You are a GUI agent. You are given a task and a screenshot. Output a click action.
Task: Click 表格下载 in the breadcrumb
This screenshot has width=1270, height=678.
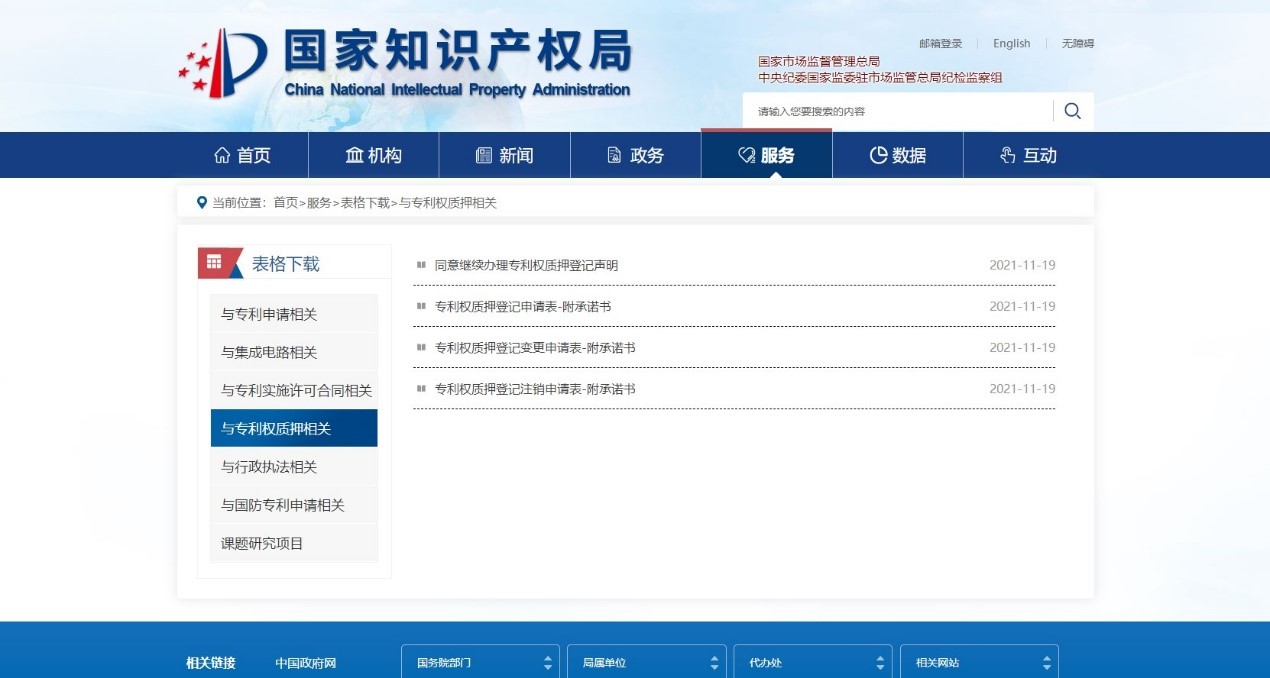click(365, 202)
